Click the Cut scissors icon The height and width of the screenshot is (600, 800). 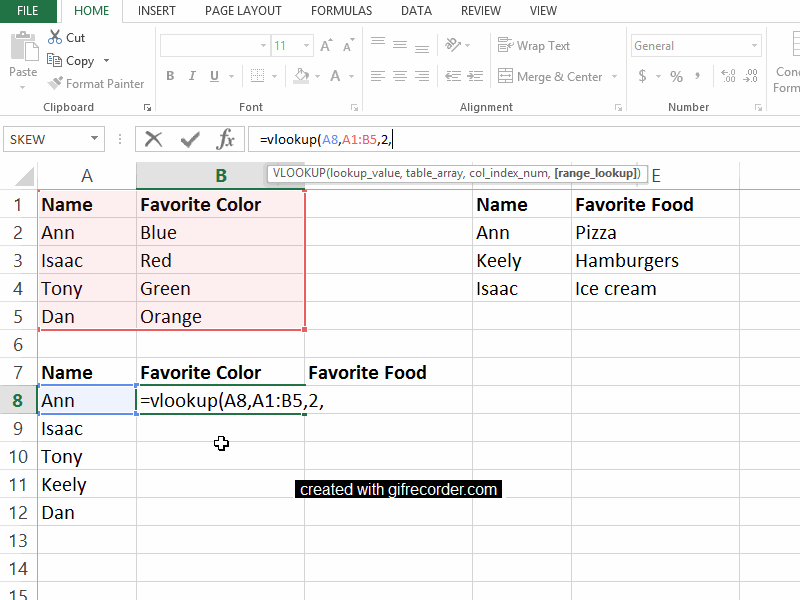57,37
